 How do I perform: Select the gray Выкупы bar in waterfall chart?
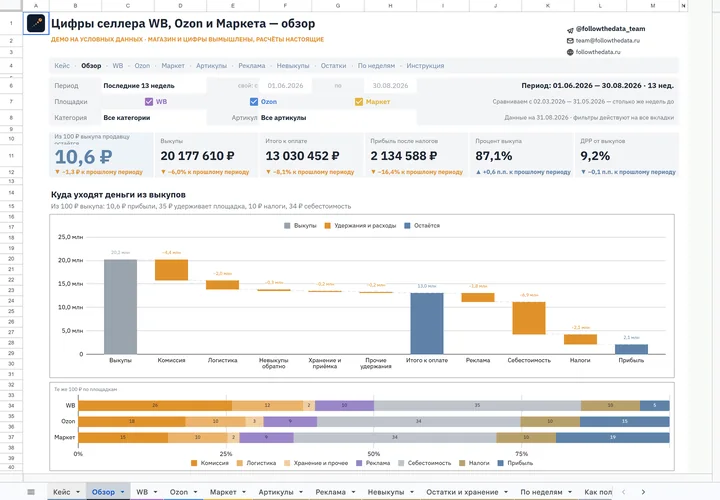coord(120,307)
